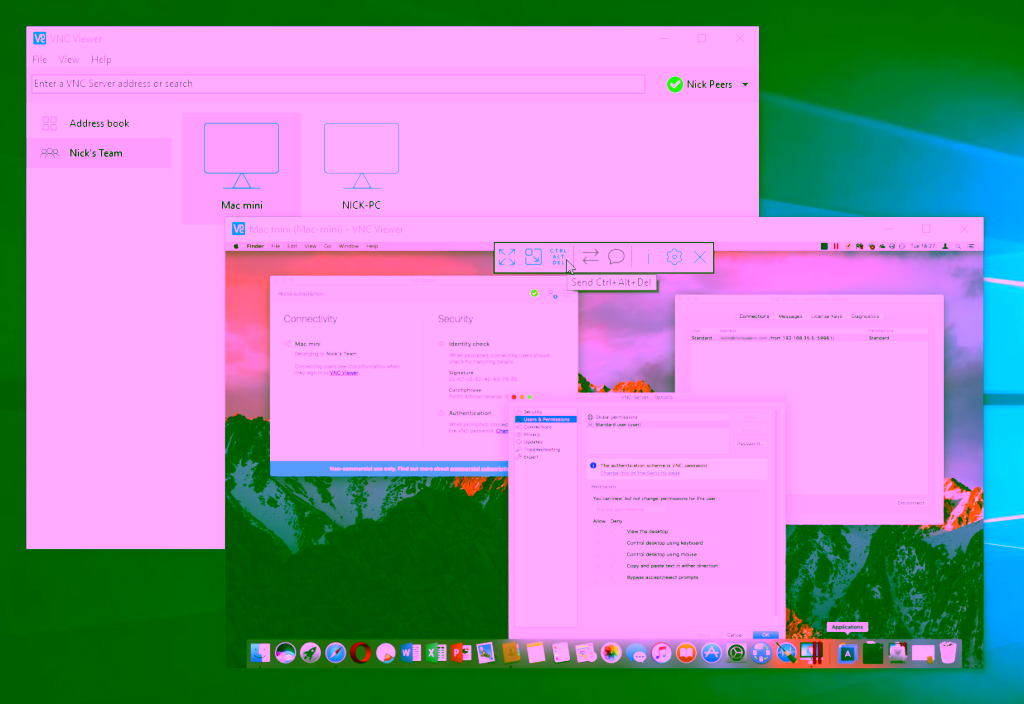Open Safari from the Mac dock
1024x704 pixels.
pos(335,653)
